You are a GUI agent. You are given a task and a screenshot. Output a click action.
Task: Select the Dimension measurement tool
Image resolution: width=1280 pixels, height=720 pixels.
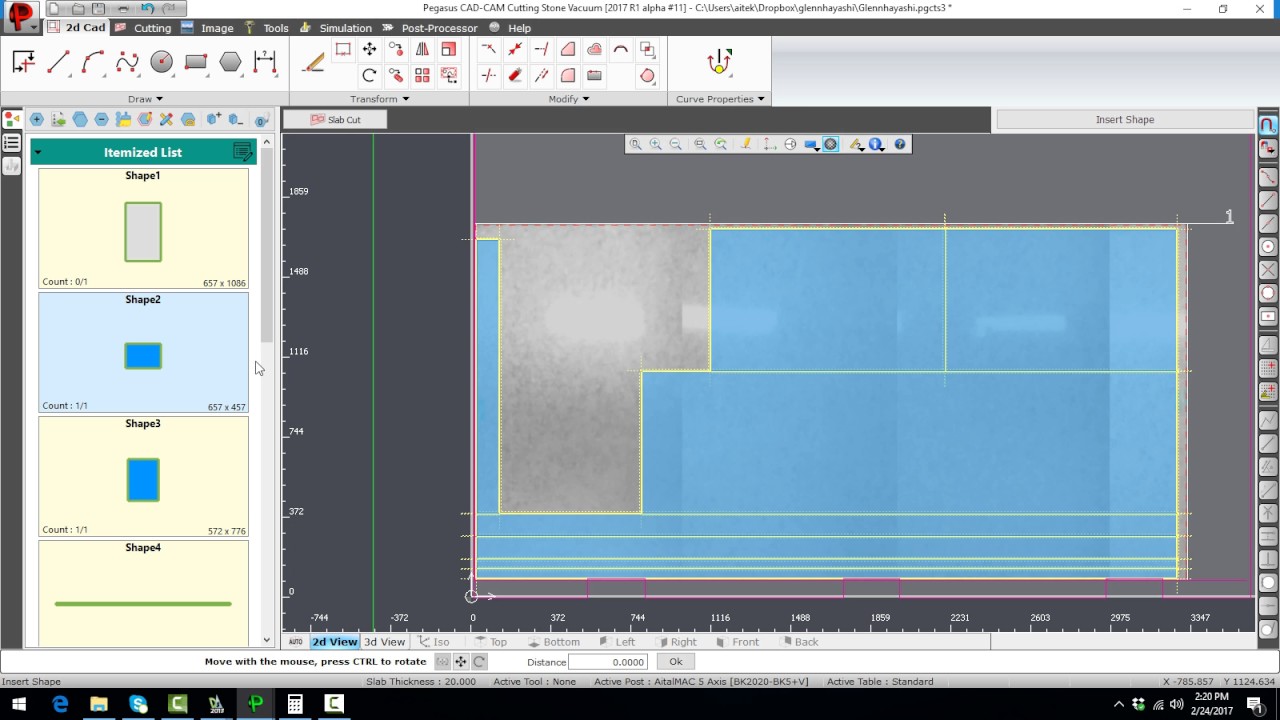click(x=265, y=62)
